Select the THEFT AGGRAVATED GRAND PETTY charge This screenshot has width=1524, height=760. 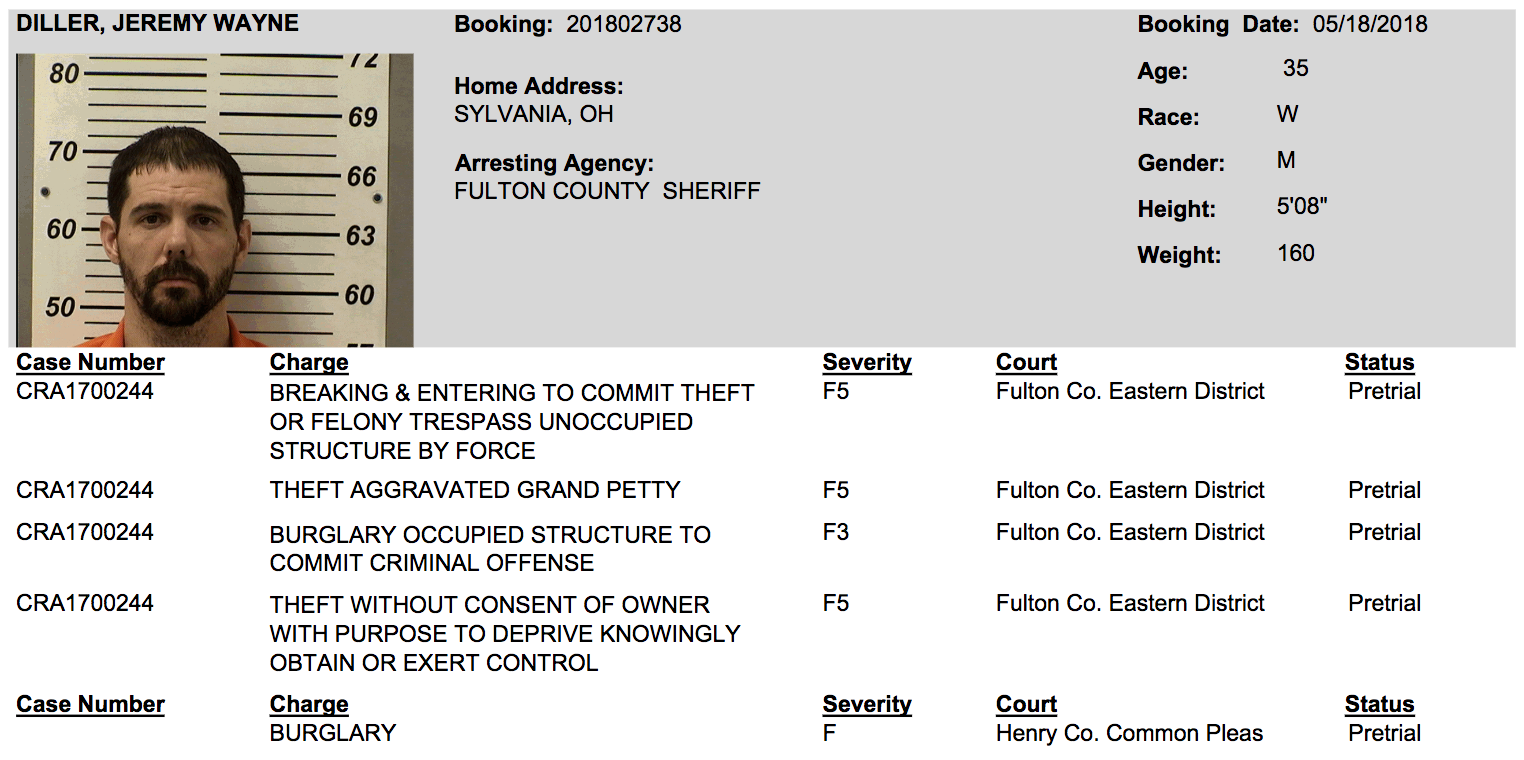(x=475, y=490)
